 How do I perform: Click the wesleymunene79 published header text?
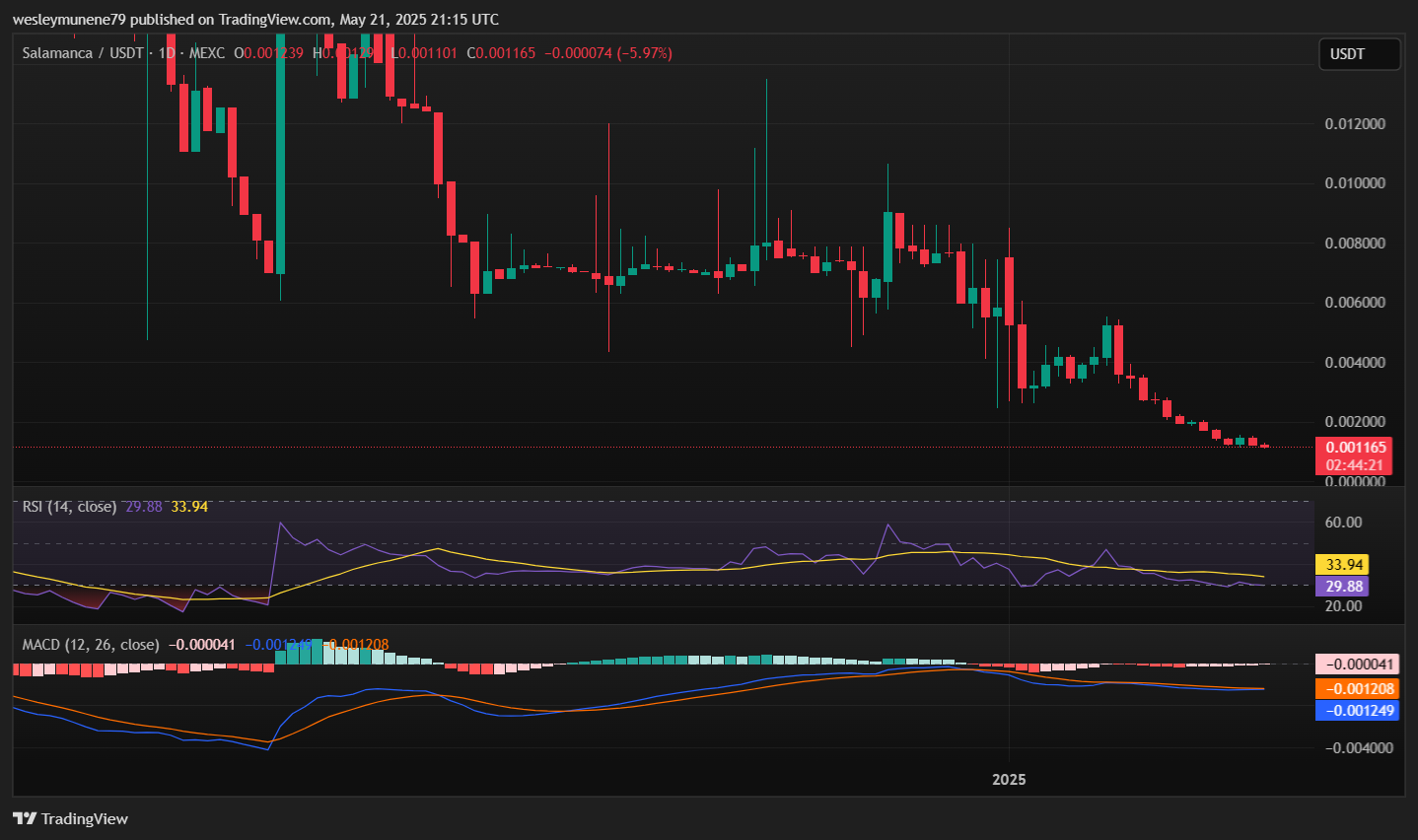[x=255, y=20]
